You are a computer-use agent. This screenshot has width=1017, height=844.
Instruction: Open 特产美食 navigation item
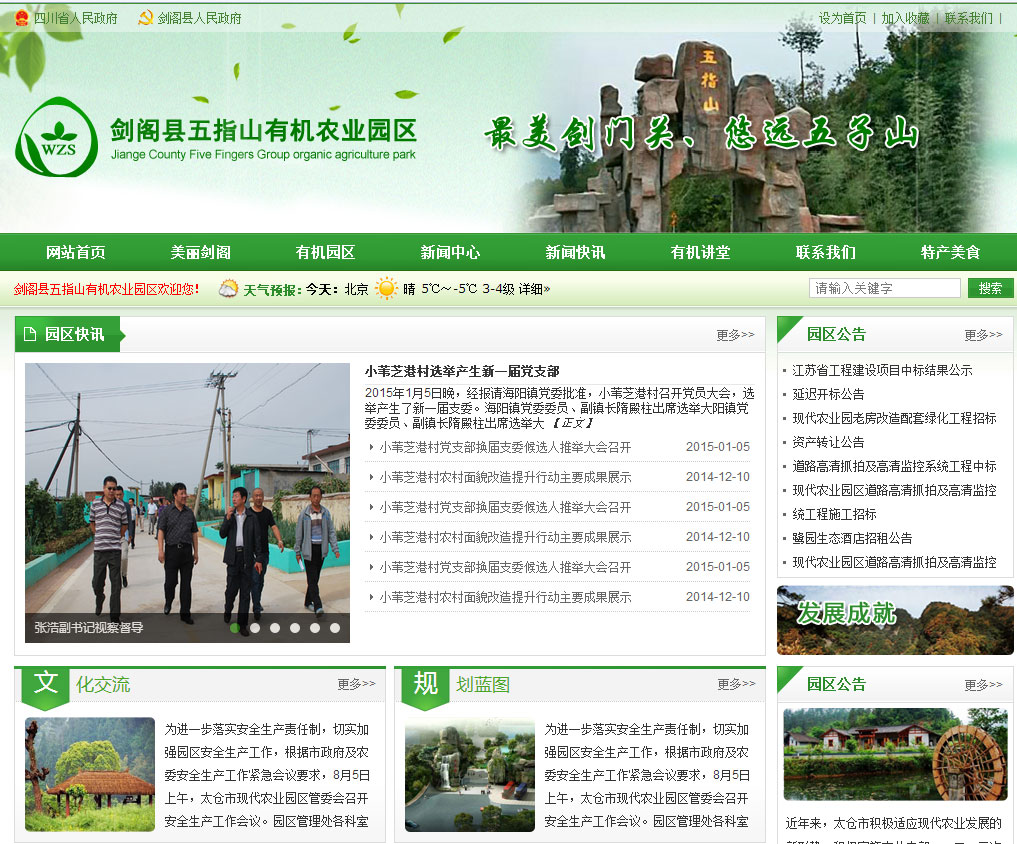[950, 252]
